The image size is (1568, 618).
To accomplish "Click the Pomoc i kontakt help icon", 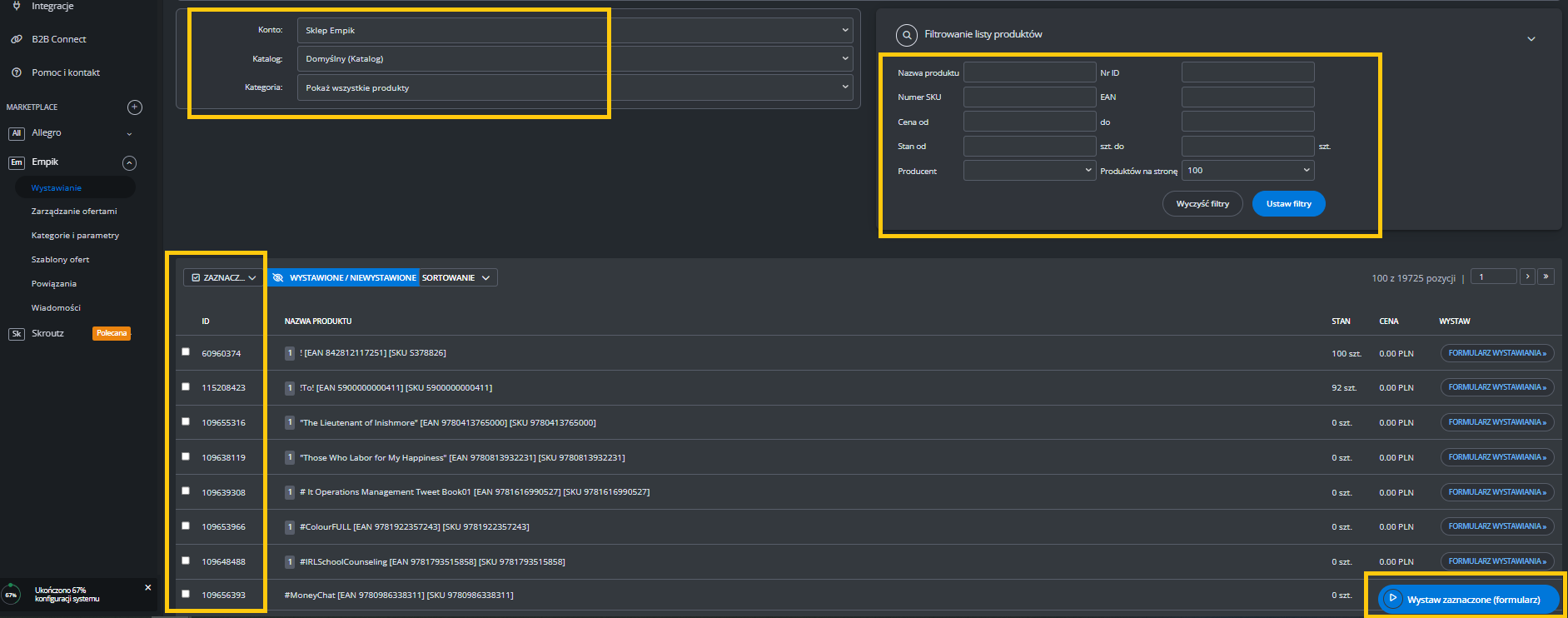I will pyautogui.click(x=17, y=72).
